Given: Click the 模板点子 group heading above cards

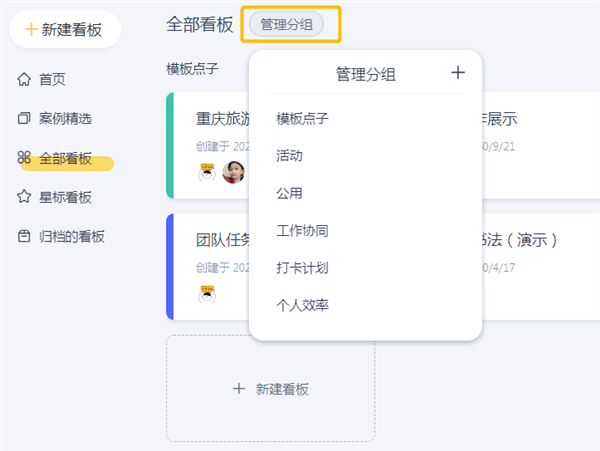Looking at the screenshot, I should (x=192, y=69).
